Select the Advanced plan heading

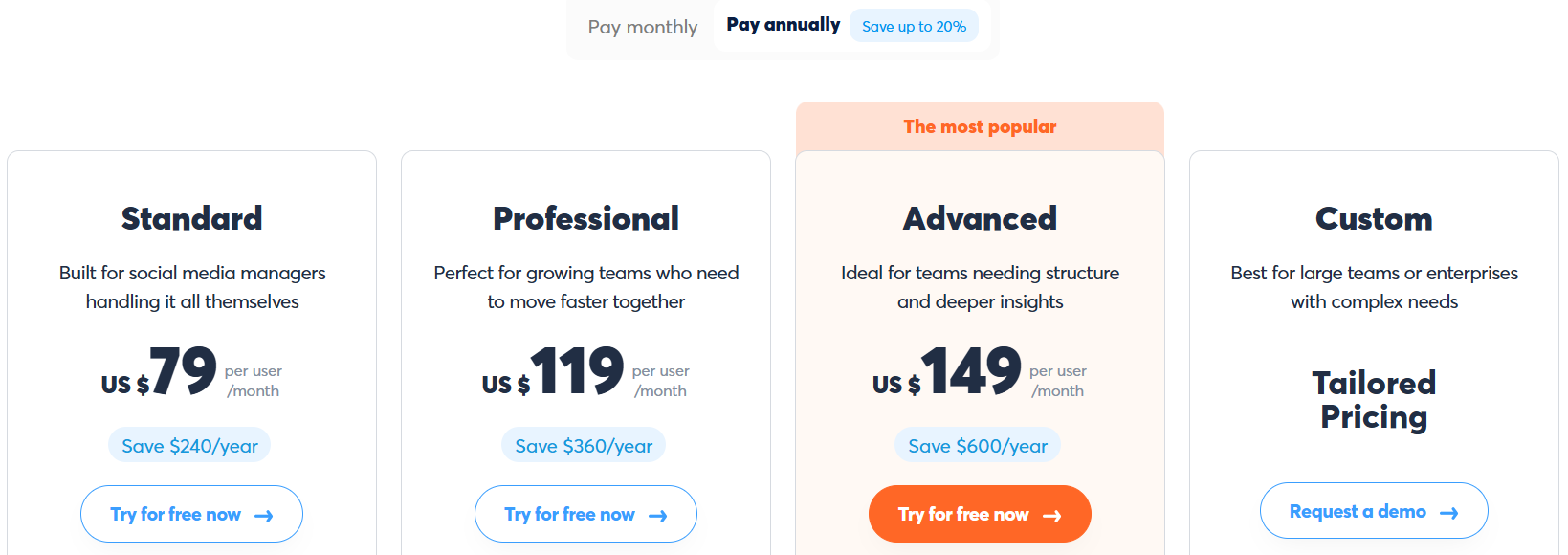980,219
